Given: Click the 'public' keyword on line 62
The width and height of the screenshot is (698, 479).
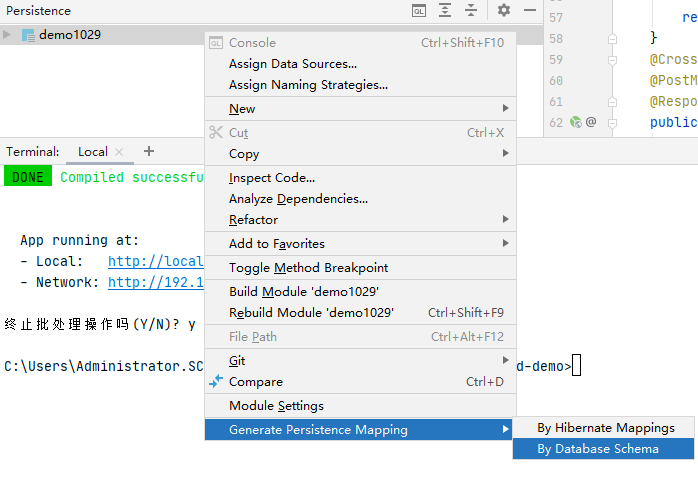Looking at the screenshot, I should click(x=673, y=122).
